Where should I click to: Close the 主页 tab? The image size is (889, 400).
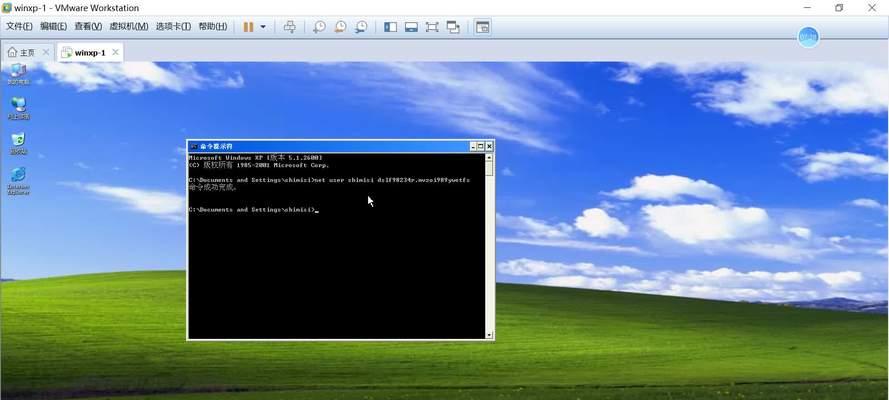pyautogui.click(x=46, y=52)
